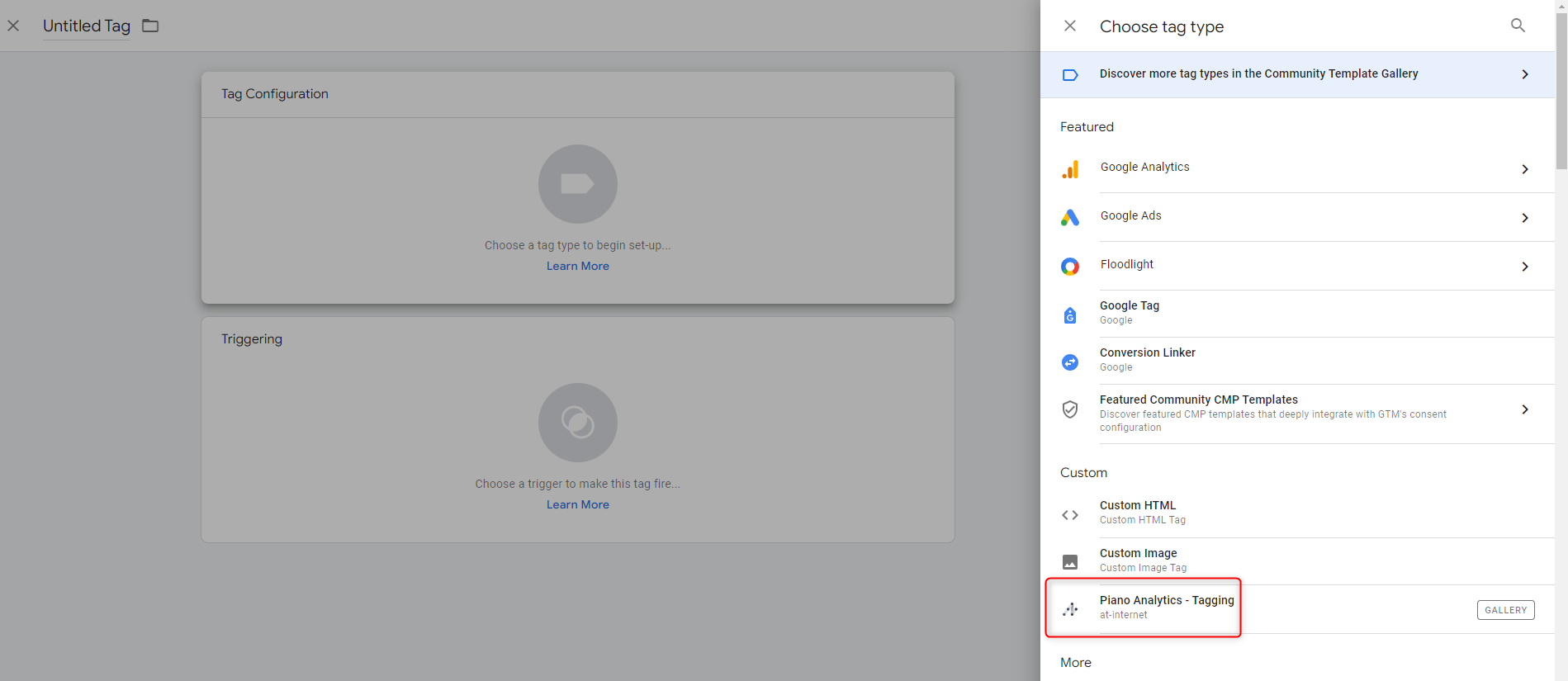
Task: Open Learn More link under Tag Configuration
Action: pyautogui.click(x=577, y=266)
